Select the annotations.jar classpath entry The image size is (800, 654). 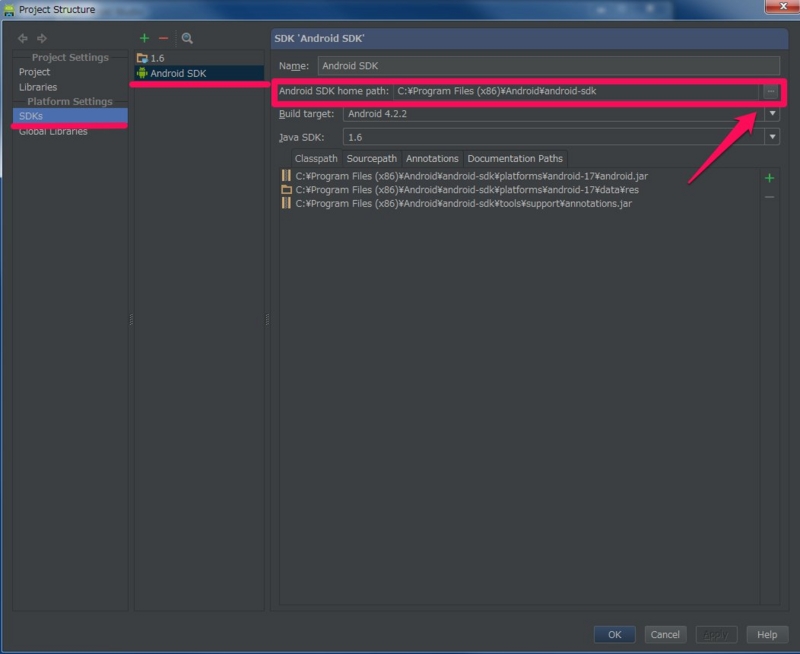pos(463,204)
